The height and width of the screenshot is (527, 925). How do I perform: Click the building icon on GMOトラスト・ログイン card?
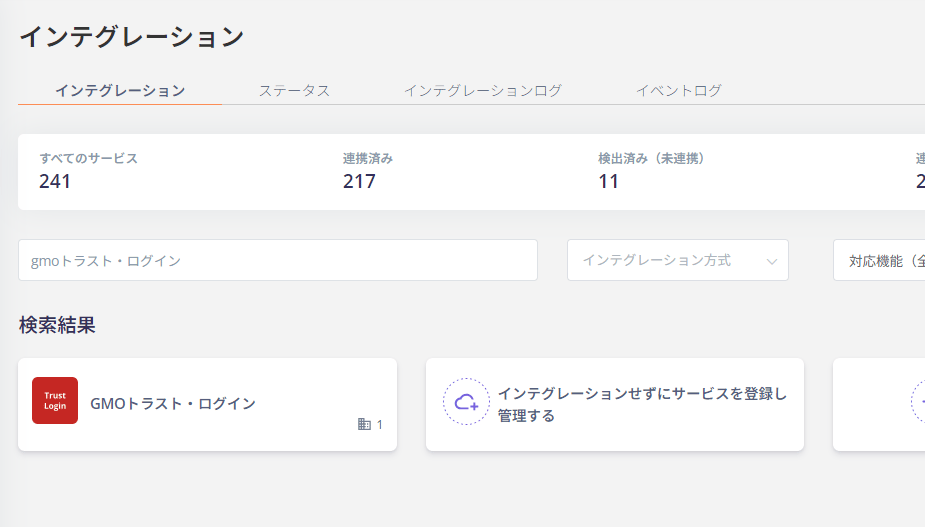click(364, 424)
